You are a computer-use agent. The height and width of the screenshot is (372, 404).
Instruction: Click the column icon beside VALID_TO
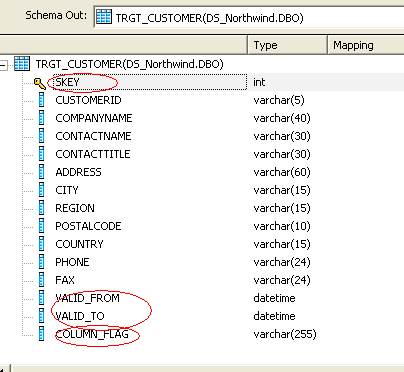42,316
